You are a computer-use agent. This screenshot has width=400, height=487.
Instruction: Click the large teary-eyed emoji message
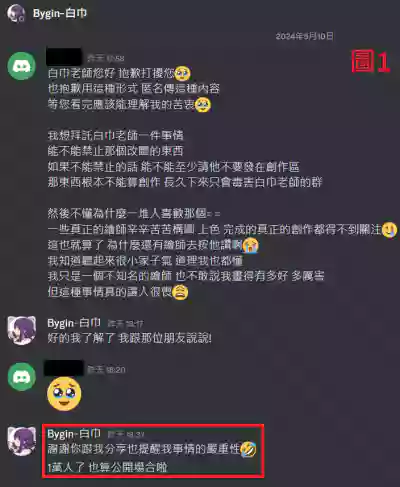point(64,394)
